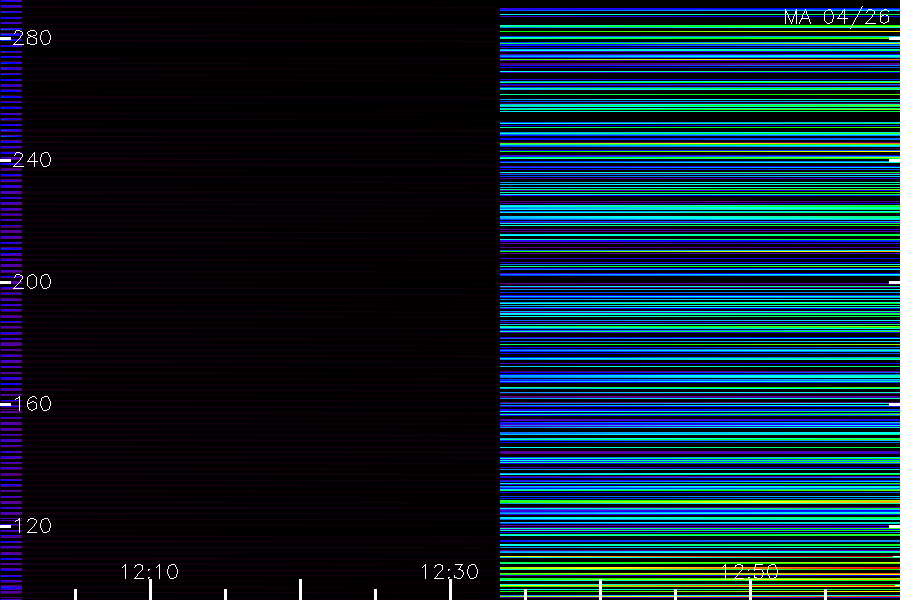Image resolution: width=900 pixels, height=600 pixels.
Task: Select the 12:30 time label
Action: coord(449,572)
